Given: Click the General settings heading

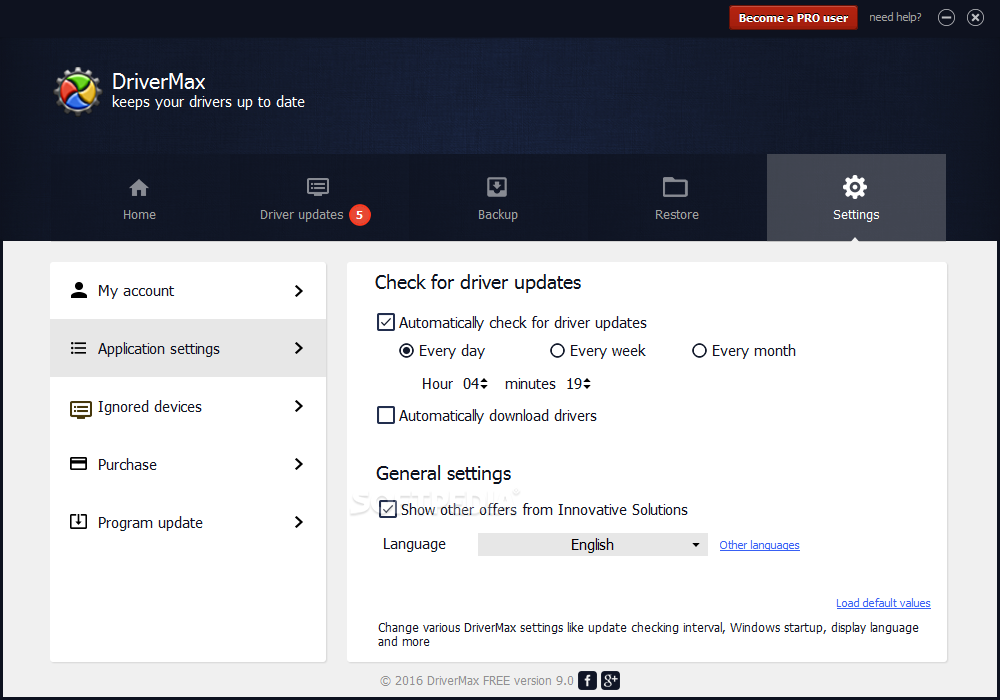Looking at the screenshot, I should pos(443,474).
